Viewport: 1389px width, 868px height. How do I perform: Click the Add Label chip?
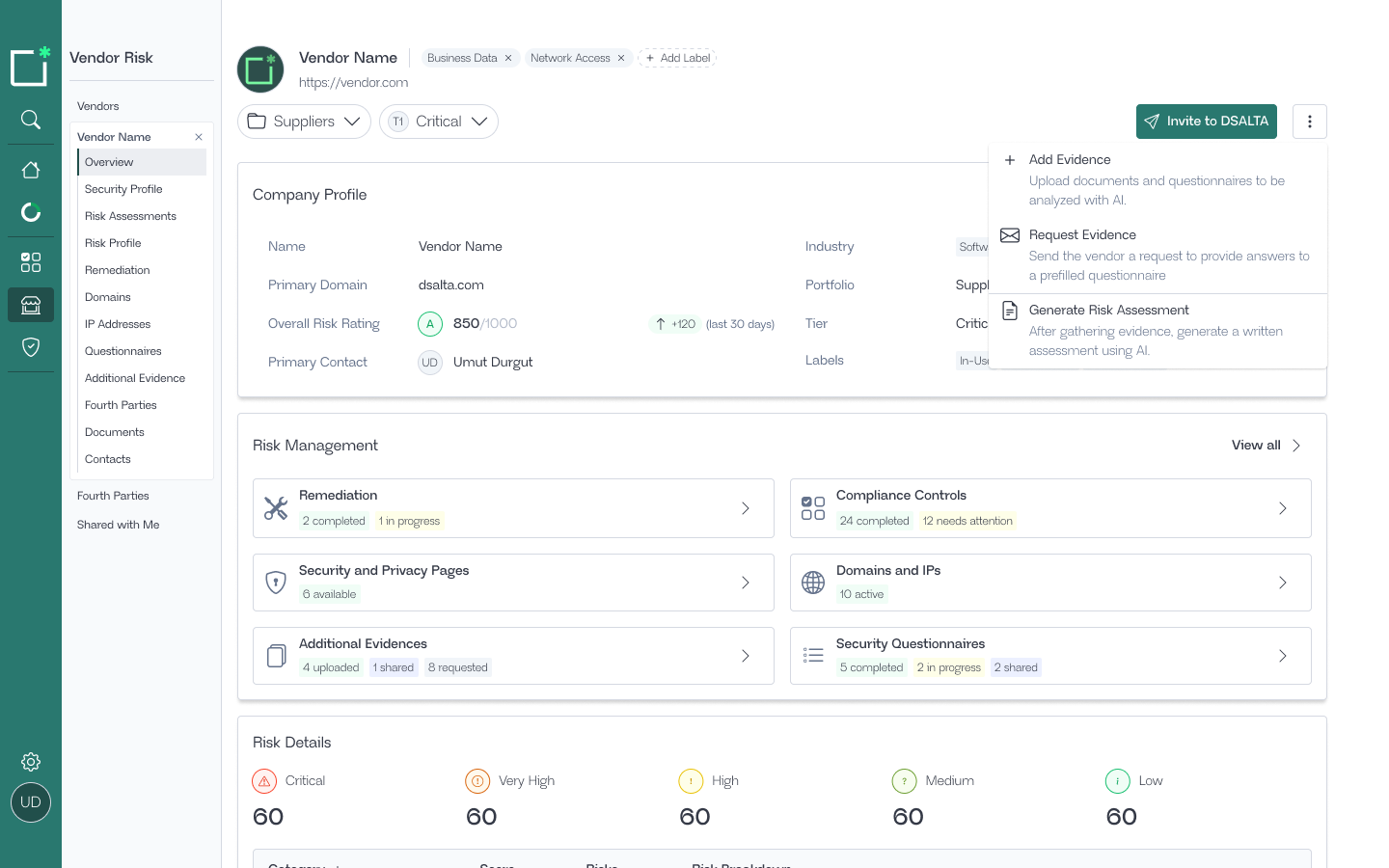677,58
